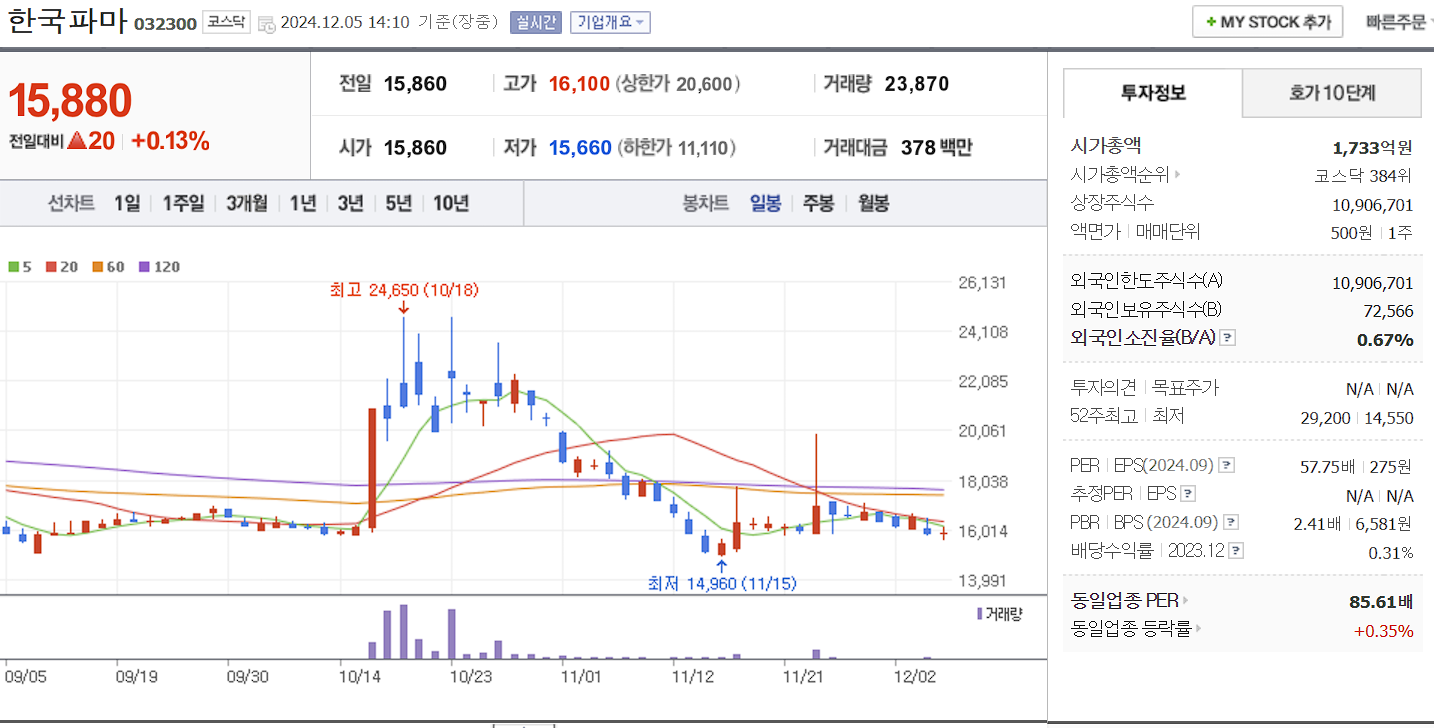Click the clock icon beside the quote date
1434x728 pixels.
click(268, 22)
